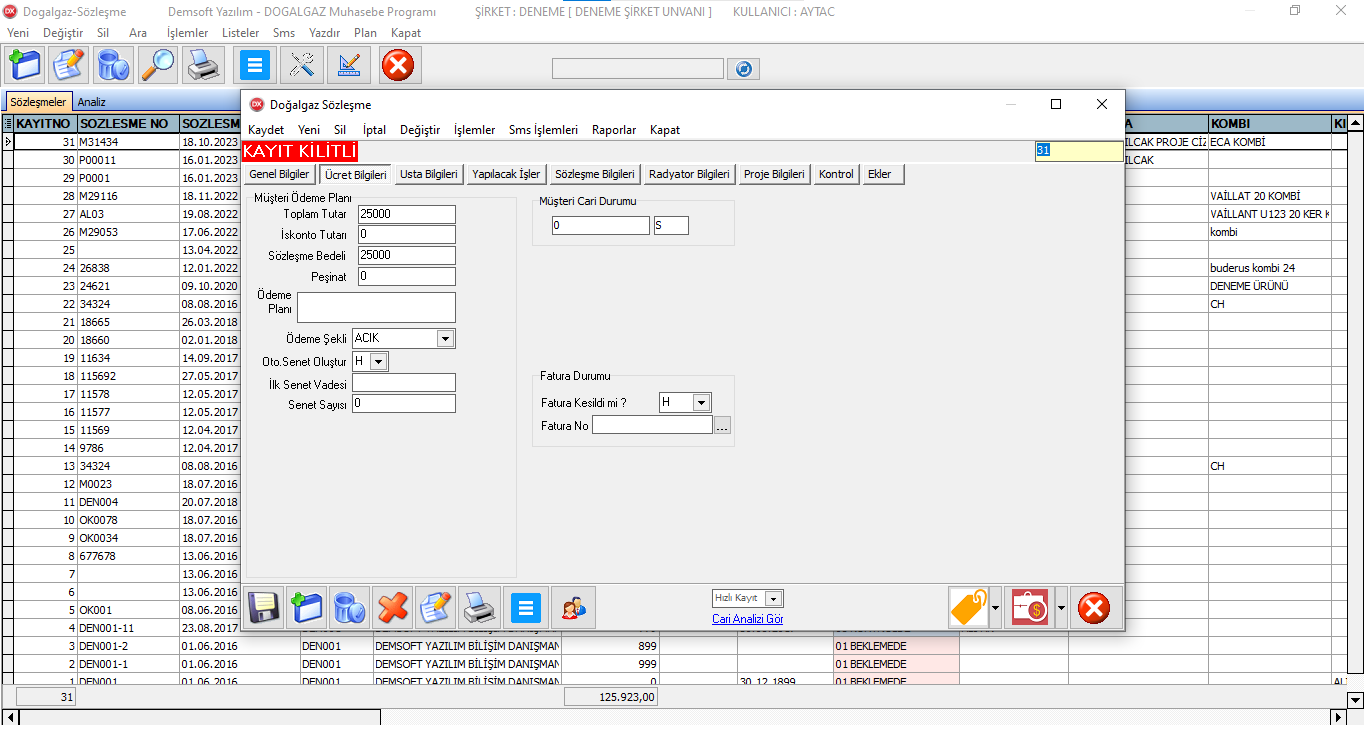Open the Sms İşlemleri menu in the dialog
Viewport: 1366px width, 750px height.
point(543,130)
